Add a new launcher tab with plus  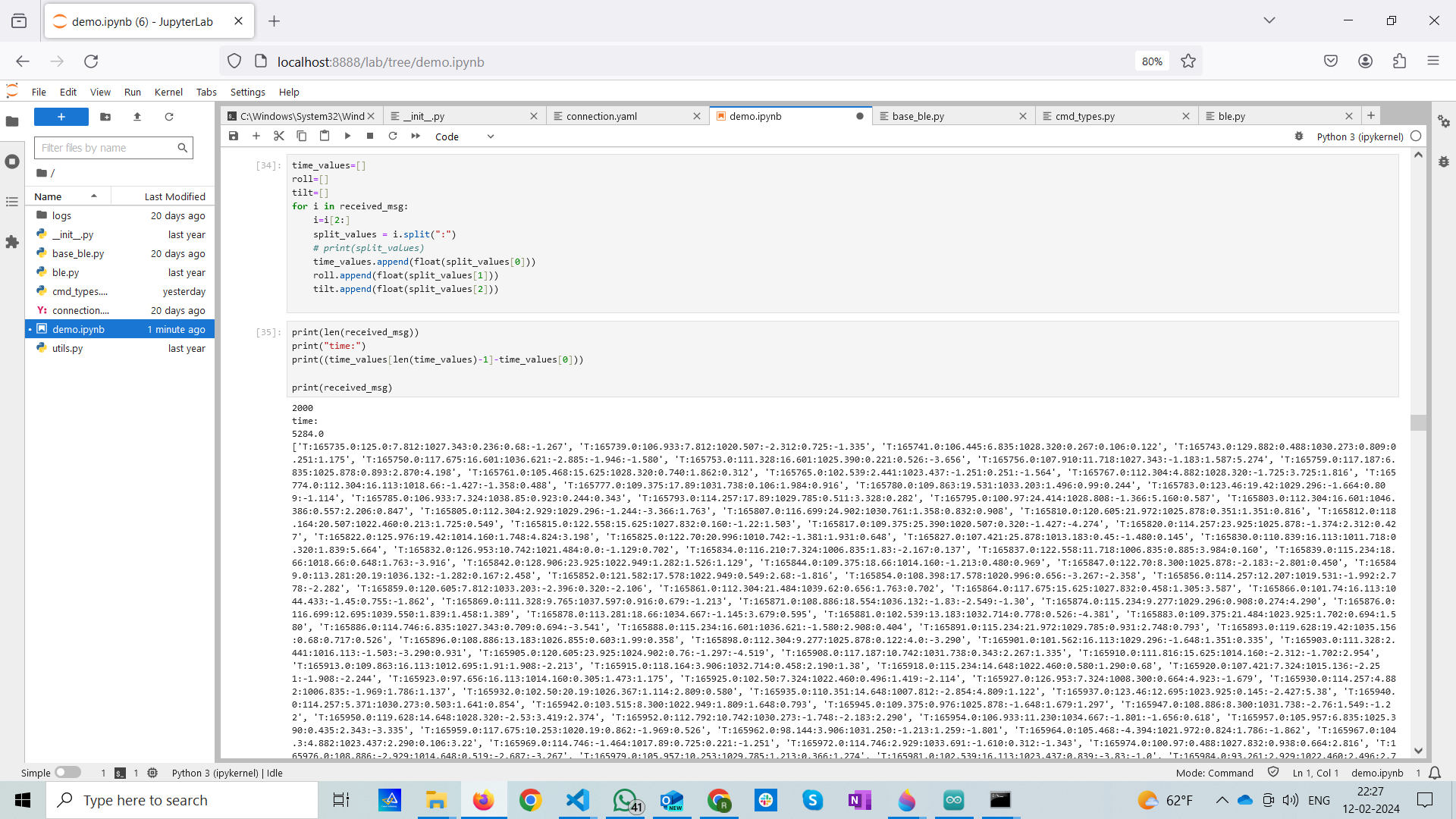[x=1371, y=115]
